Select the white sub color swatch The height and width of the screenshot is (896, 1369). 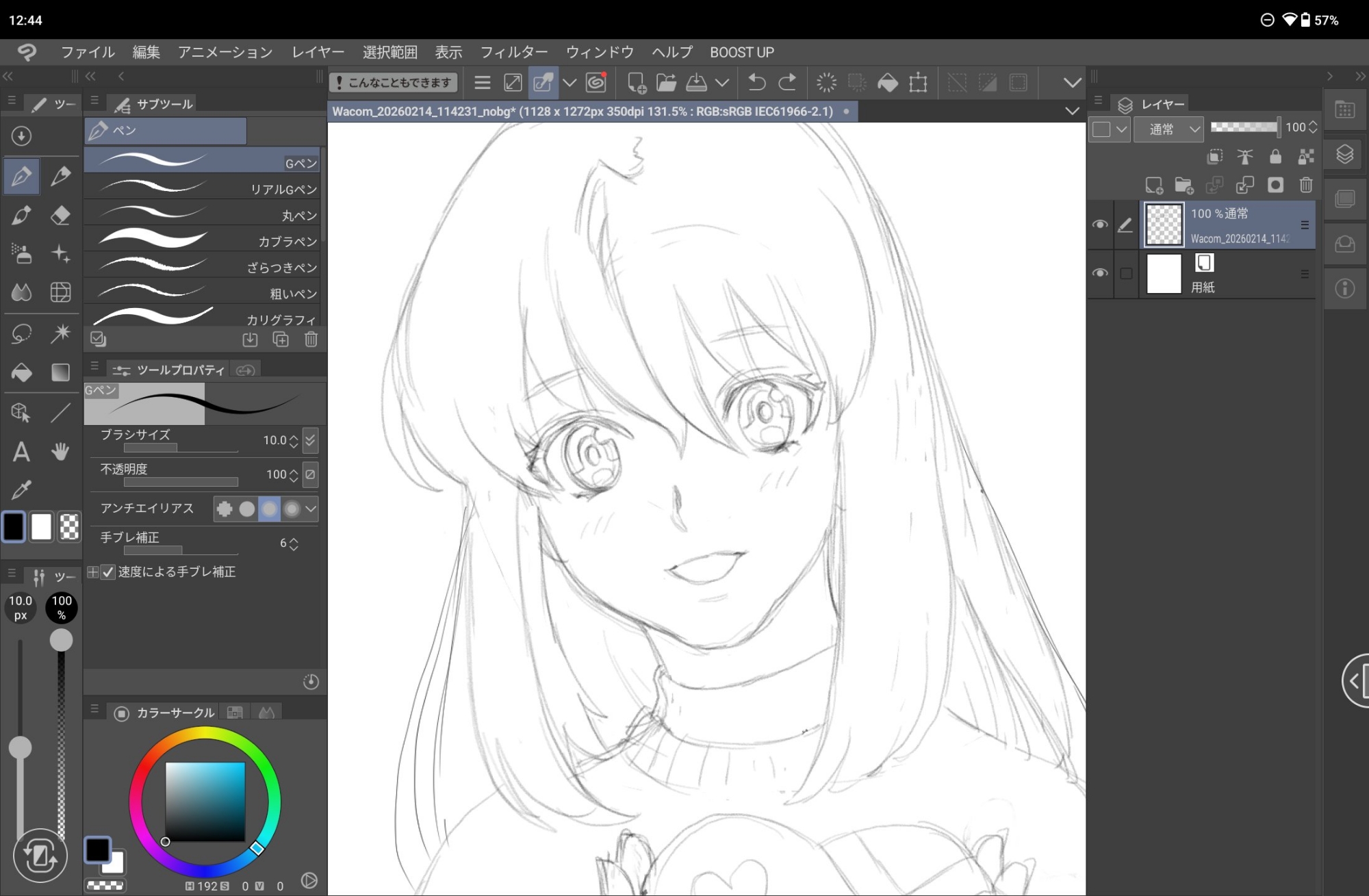click(x=41, y=527)
